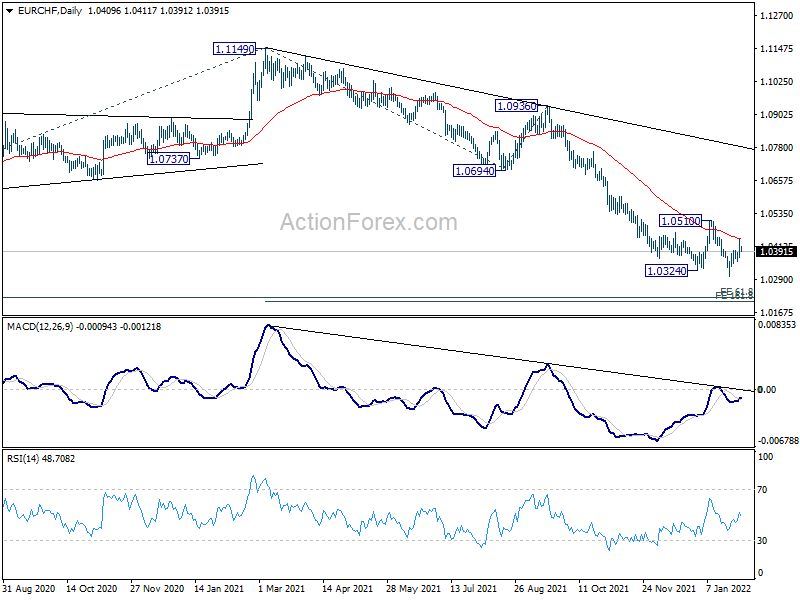Click the RSI(14) indicator title
This screenshot has width=800, height=600.
[x=23, y=459]
